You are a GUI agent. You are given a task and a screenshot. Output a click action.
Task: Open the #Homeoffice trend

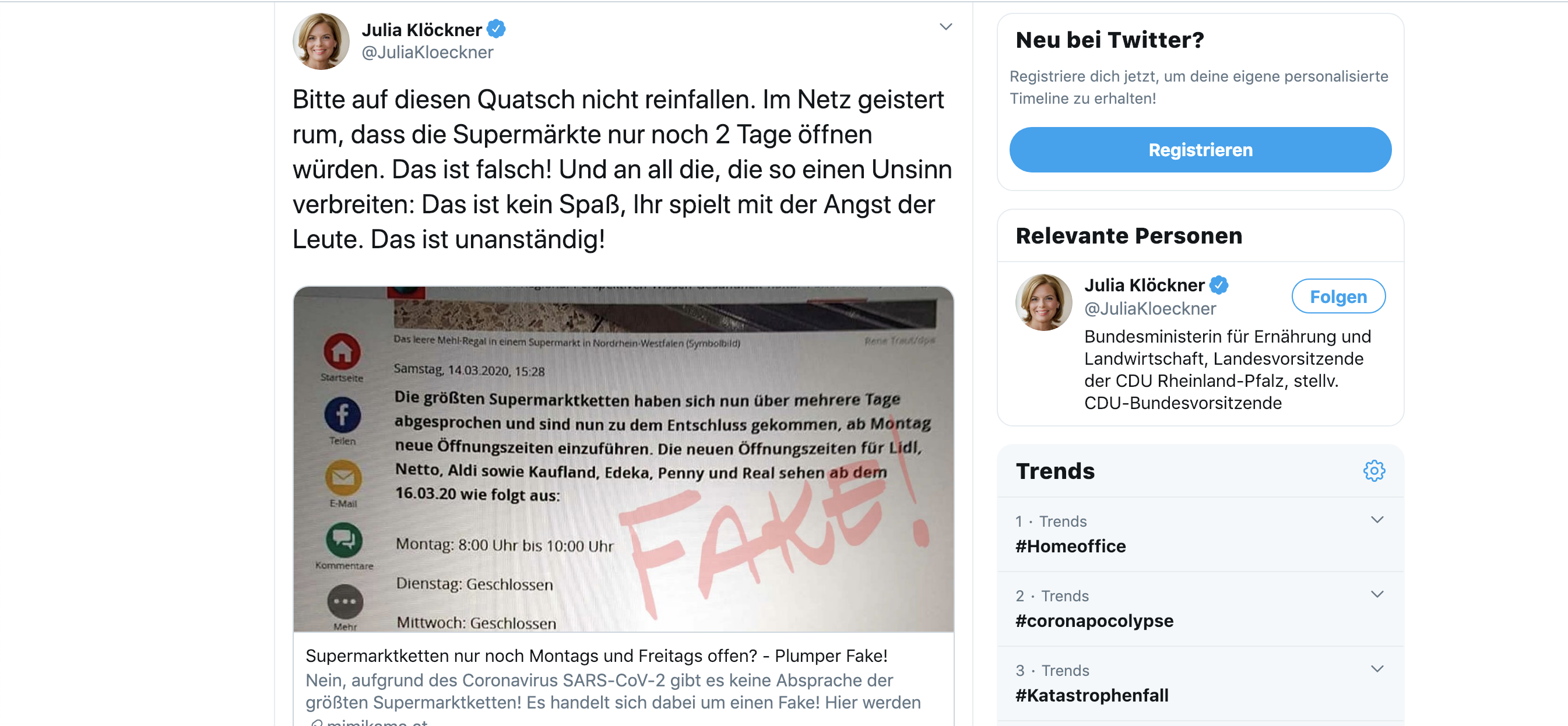coord(1071,546)
